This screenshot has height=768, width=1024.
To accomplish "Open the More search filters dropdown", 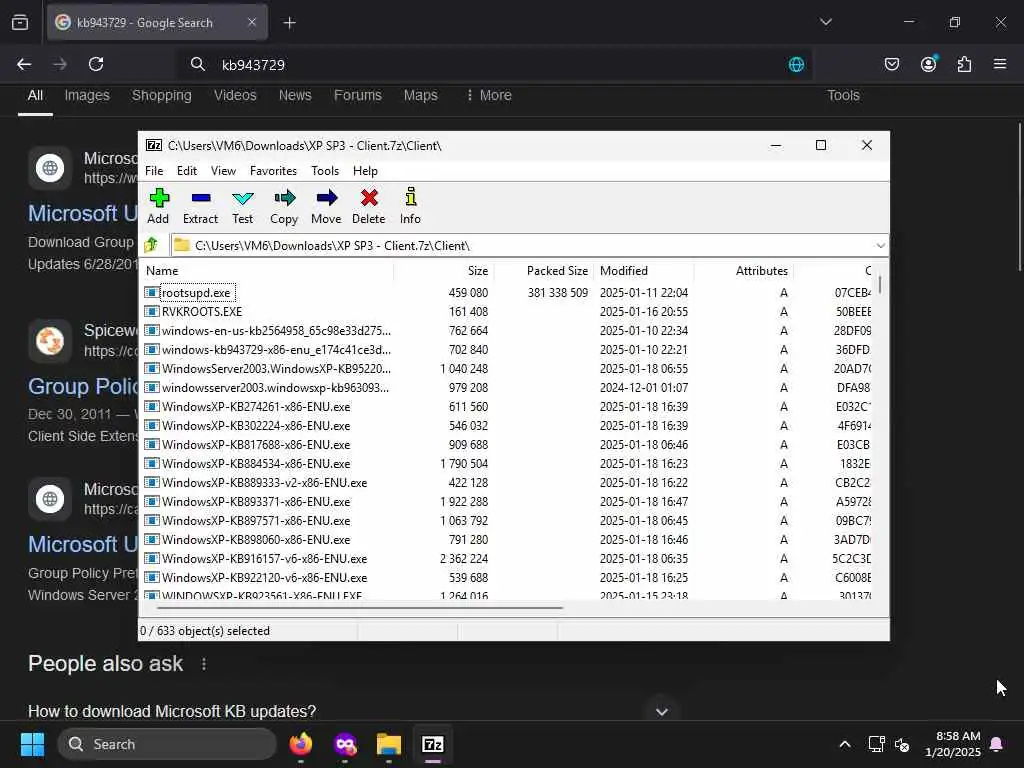I will click(x=488, y=95).
